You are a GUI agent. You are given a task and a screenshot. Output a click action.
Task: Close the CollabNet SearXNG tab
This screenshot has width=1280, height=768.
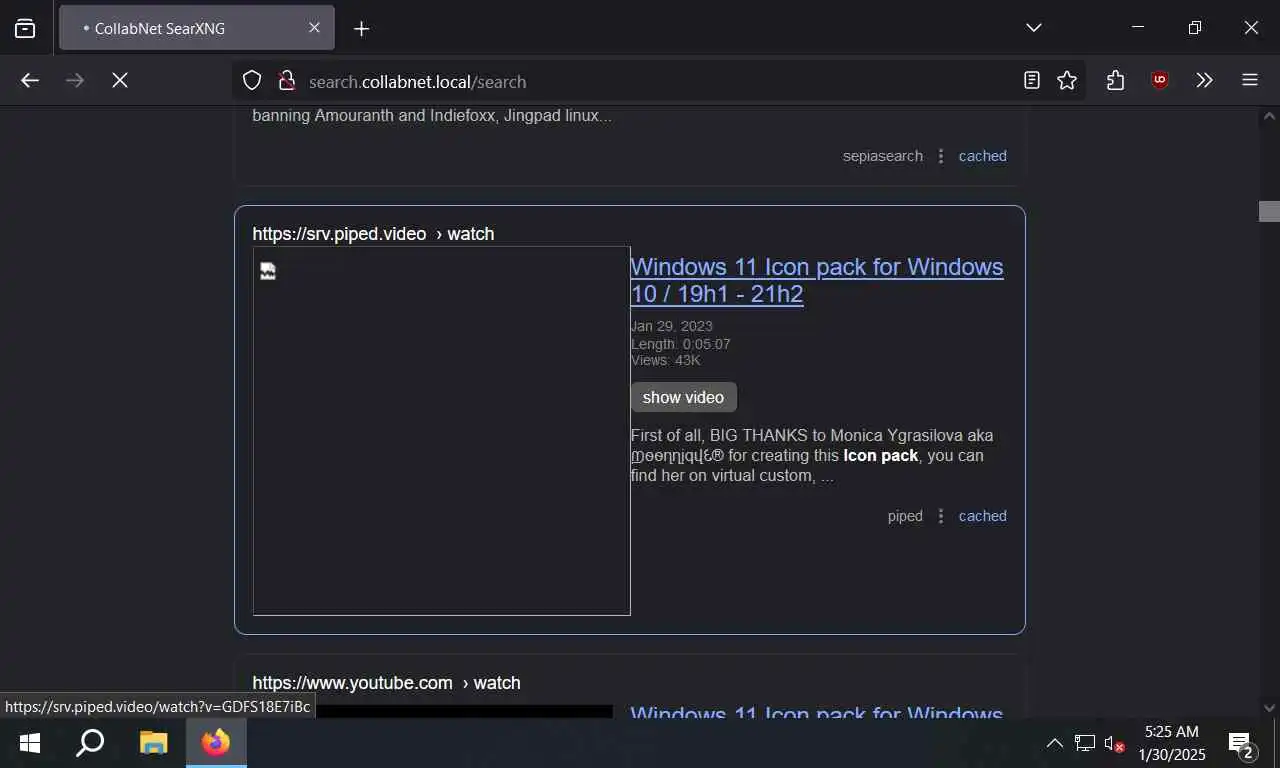point(314,28)
